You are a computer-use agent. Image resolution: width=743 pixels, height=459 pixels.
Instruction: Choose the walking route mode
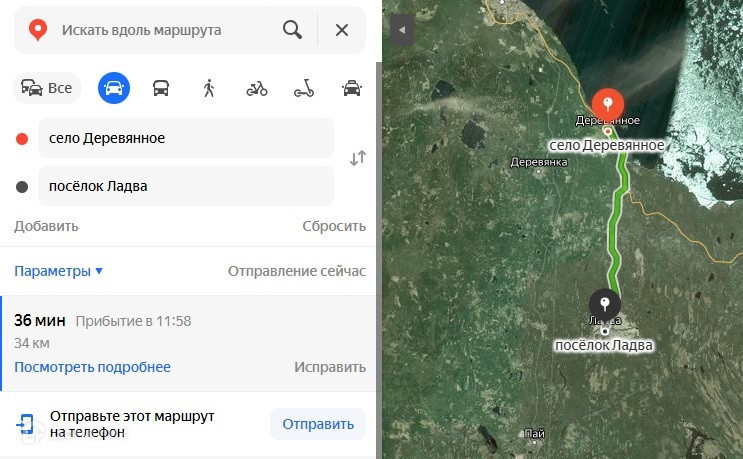coord(209,88)
